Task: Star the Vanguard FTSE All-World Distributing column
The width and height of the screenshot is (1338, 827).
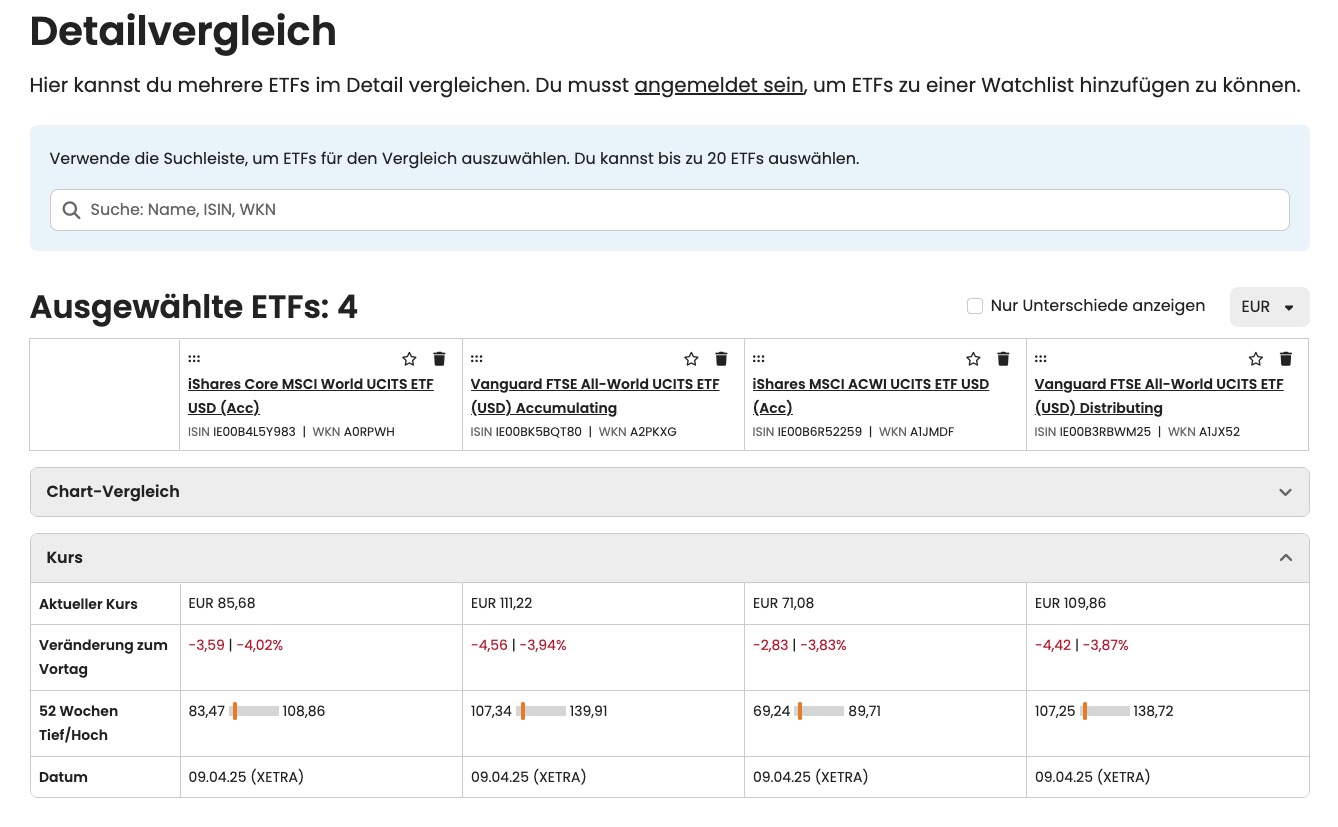Action: point(1255,358)
